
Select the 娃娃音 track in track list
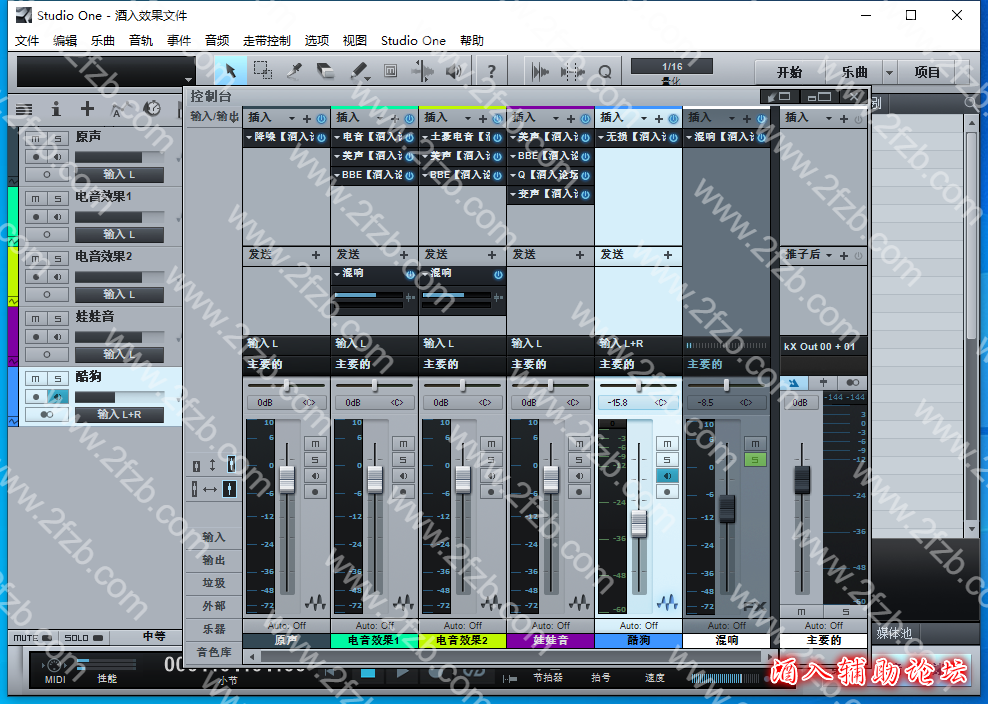tap(95, 316)
